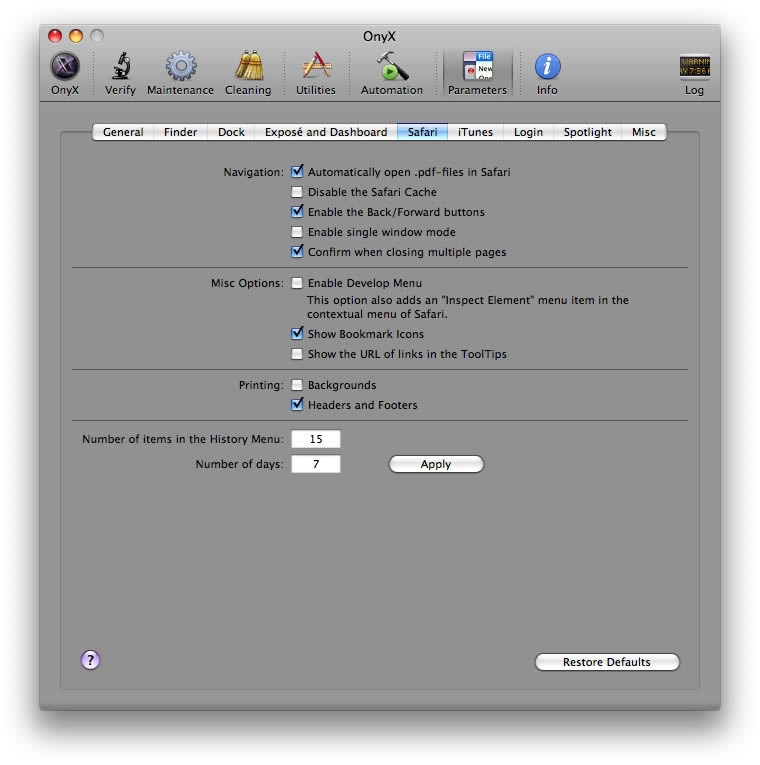This screenshot has height=765, width=760.
Task: Toggle Confirm when closing multiple pages
Action: click(x=297, y=252)
